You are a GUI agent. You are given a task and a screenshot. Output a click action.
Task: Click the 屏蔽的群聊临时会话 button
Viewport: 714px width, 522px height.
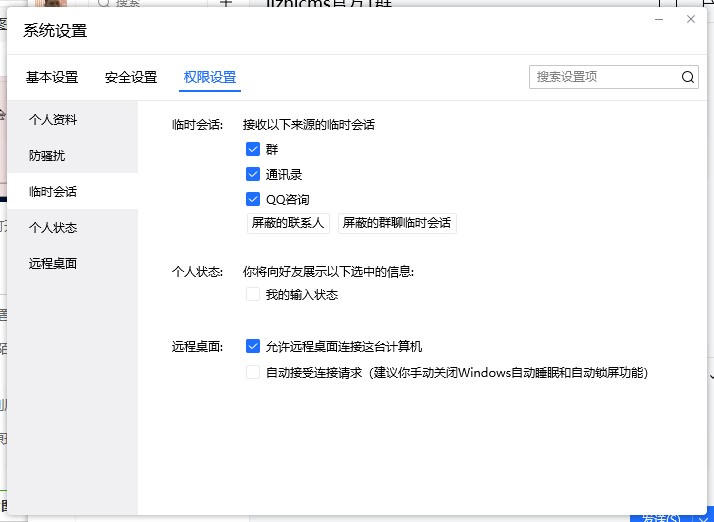click(397, 223)
